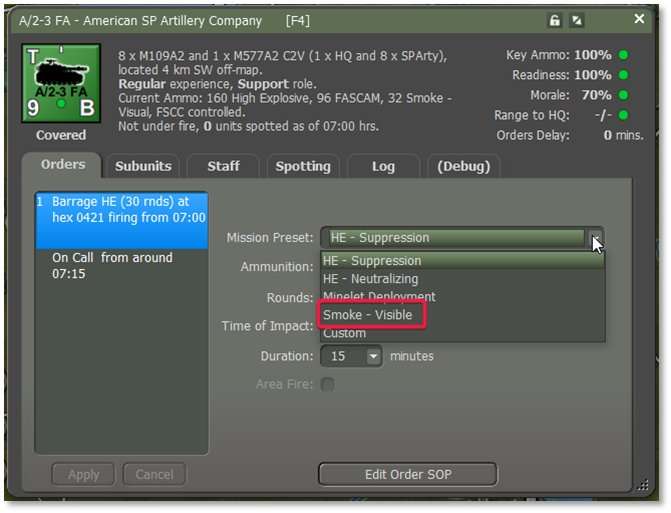Click the Cancel button
Viewport: 671px width, 513px height.
(x=154, y=474)
